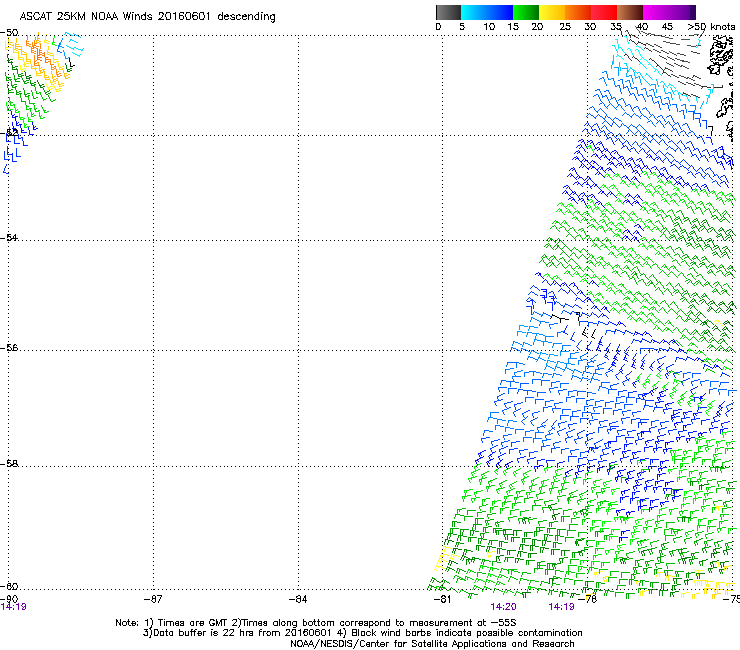
Task: Click the 'Data buffer is 22 hrs' note line
Action: coord(362,633)
